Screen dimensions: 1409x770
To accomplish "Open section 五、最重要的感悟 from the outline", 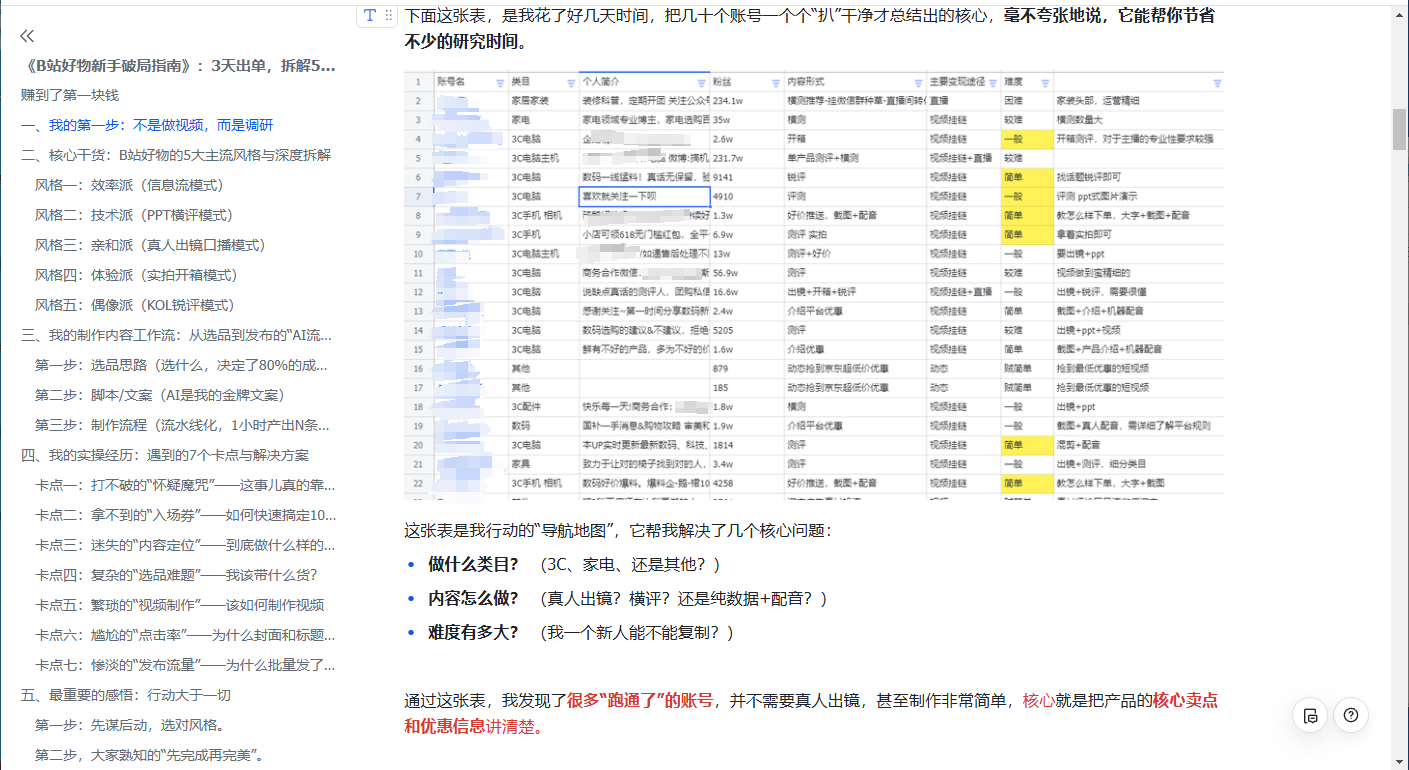I will 126,695.
